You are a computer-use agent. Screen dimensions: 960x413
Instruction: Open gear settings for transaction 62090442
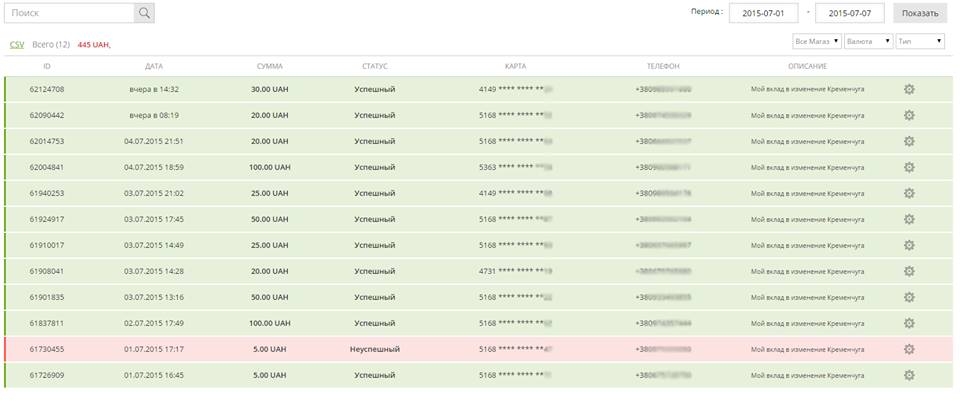pos(909,115)
